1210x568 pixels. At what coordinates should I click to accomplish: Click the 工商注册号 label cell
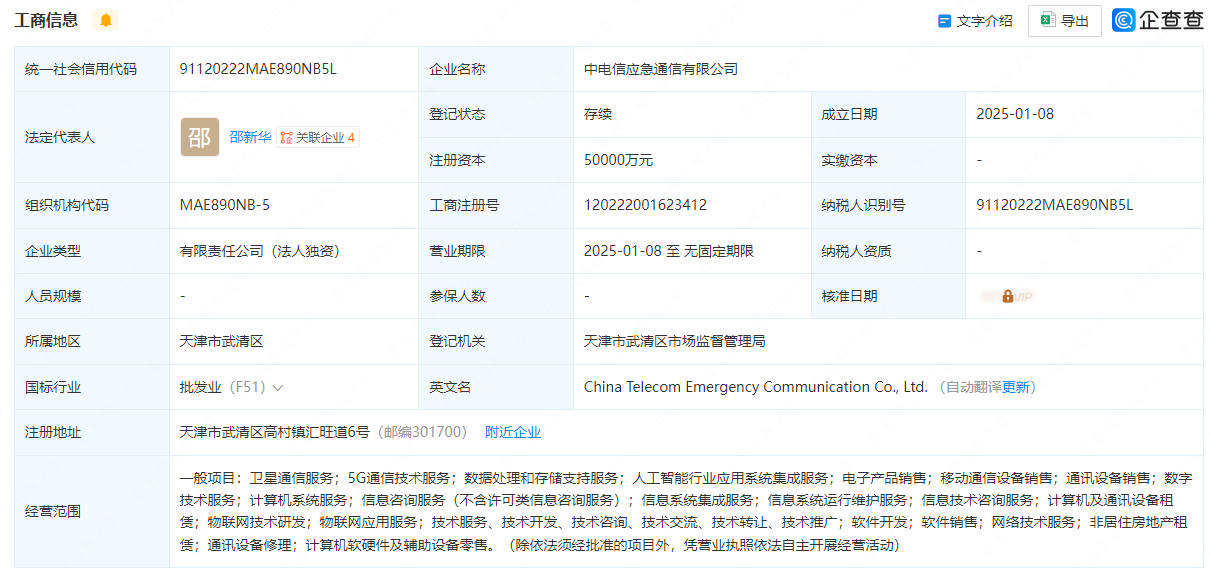point(496,205)
